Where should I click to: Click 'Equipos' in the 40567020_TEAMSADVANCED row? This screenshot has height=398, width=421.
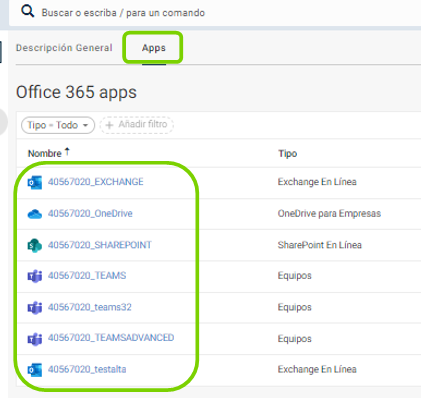295,339
